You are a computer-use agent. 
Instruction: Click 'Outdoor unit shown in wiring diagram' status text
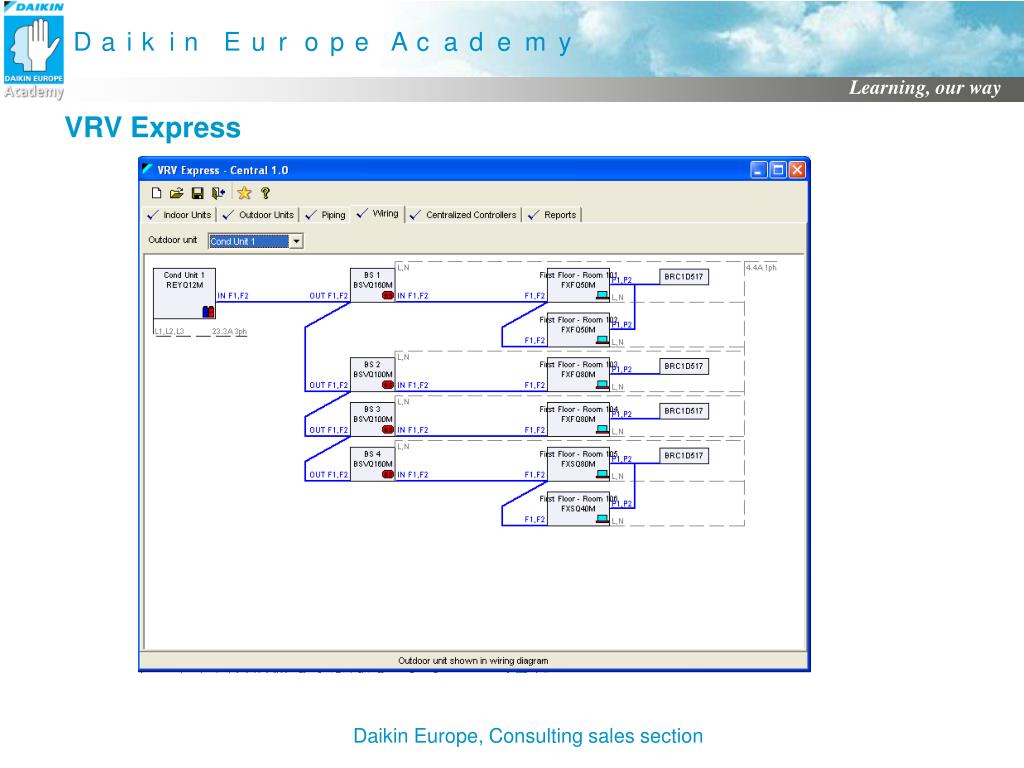473,661
